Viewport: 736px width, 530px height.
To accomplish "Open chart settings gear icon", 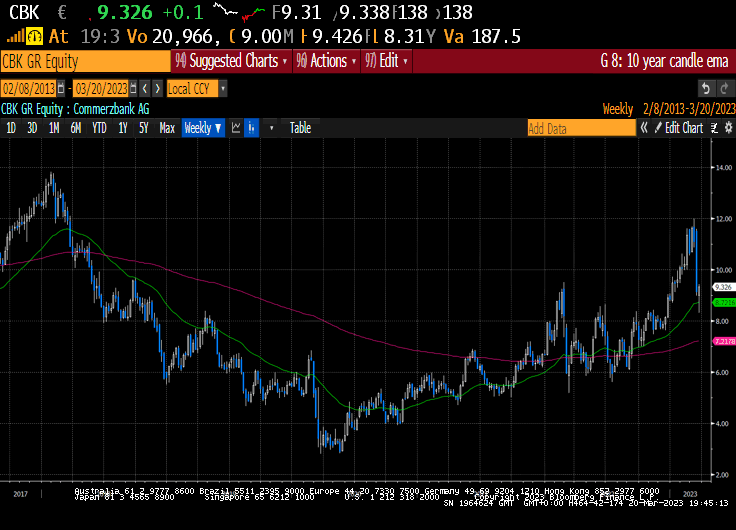I will tap(728, 128).
